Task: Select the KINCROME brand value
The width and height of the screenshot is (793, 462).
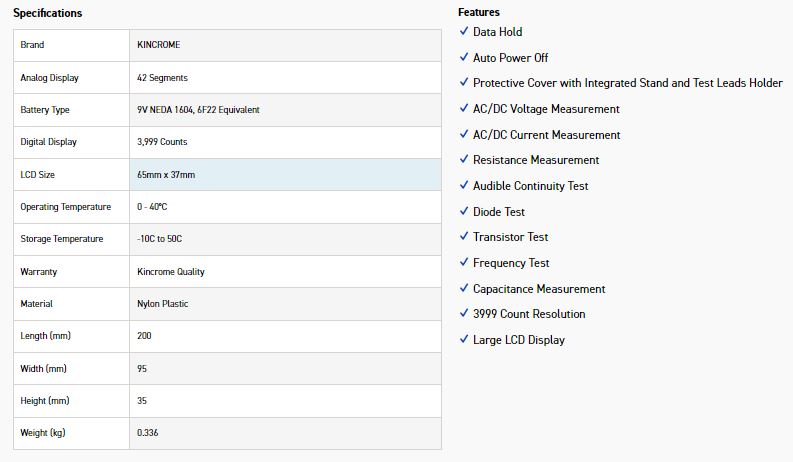Action: 158,45
